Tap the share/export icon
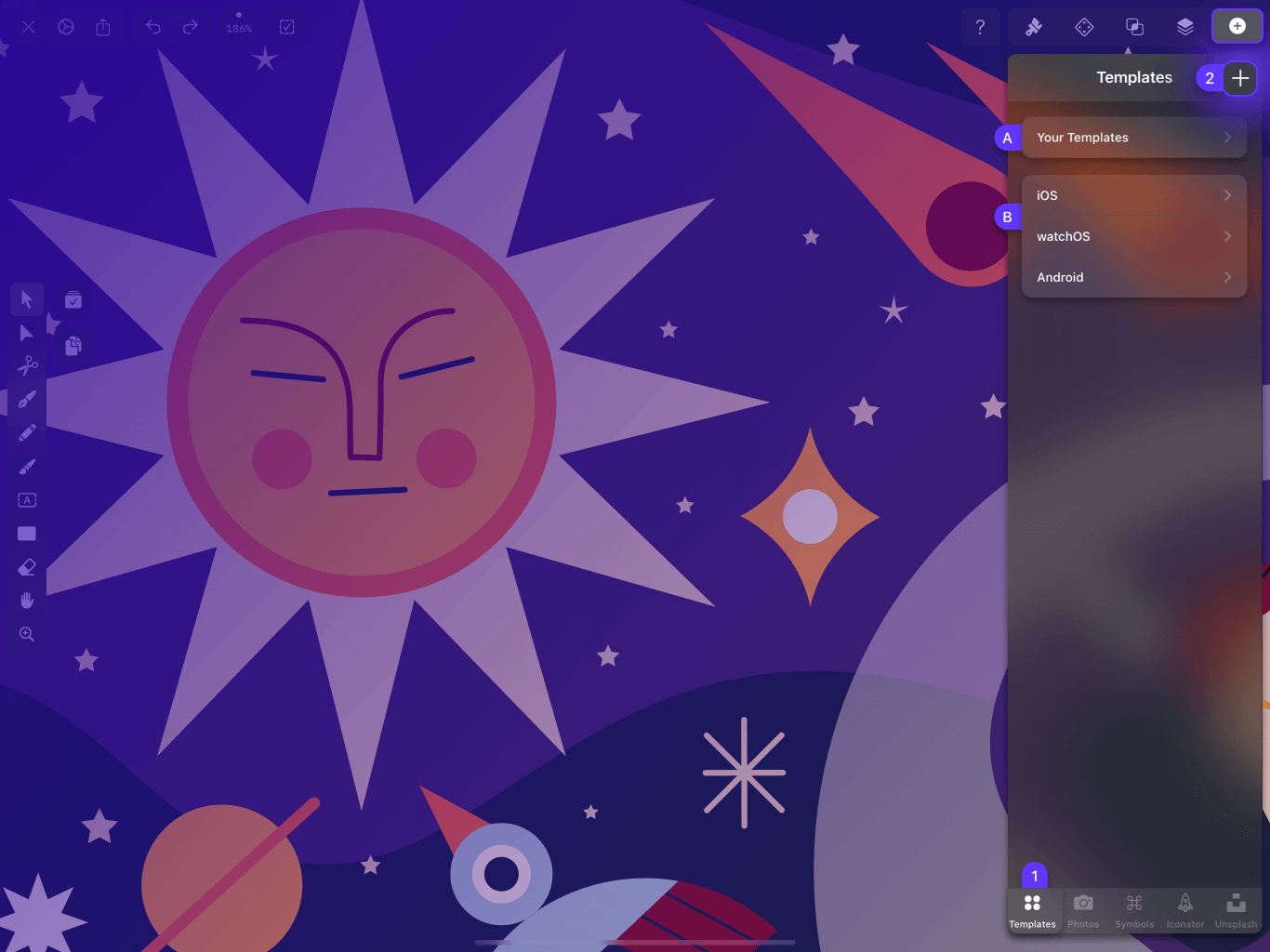Screen dimensions: 1270x952 103,27
